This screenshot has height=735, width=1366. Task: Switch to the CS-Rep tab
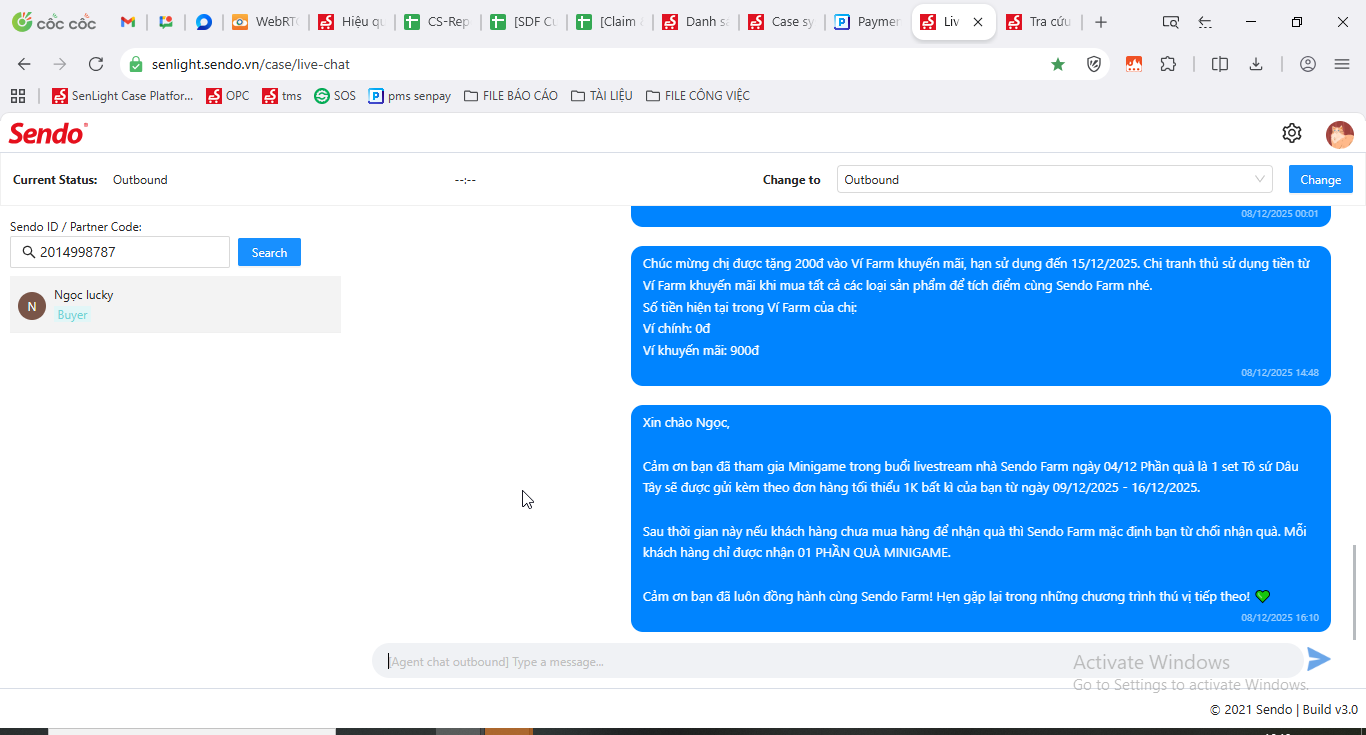point(438,22)
